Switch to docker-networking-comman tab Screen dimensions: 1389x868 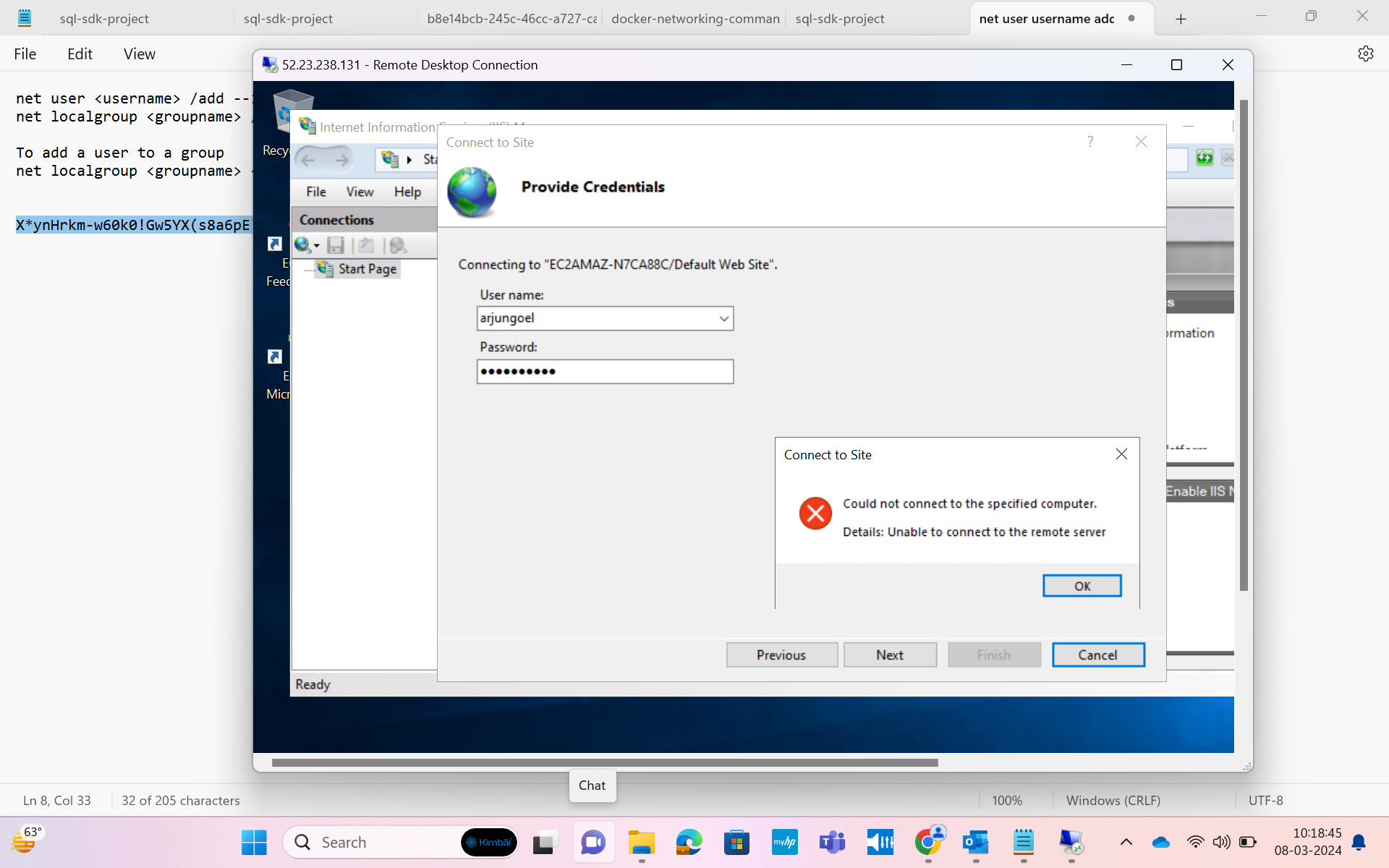[x=694, y=19]
